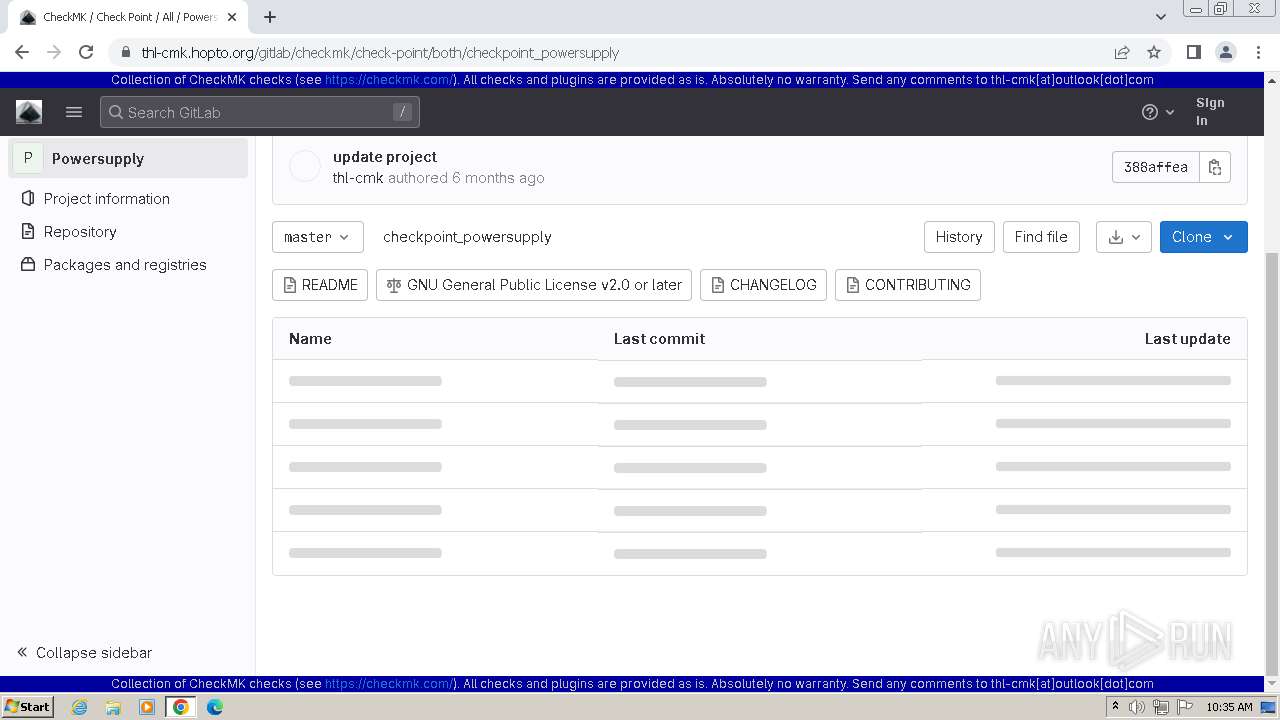
Task: Launch Internet Explorer from taskbar
Action: [x=80, y=707]
